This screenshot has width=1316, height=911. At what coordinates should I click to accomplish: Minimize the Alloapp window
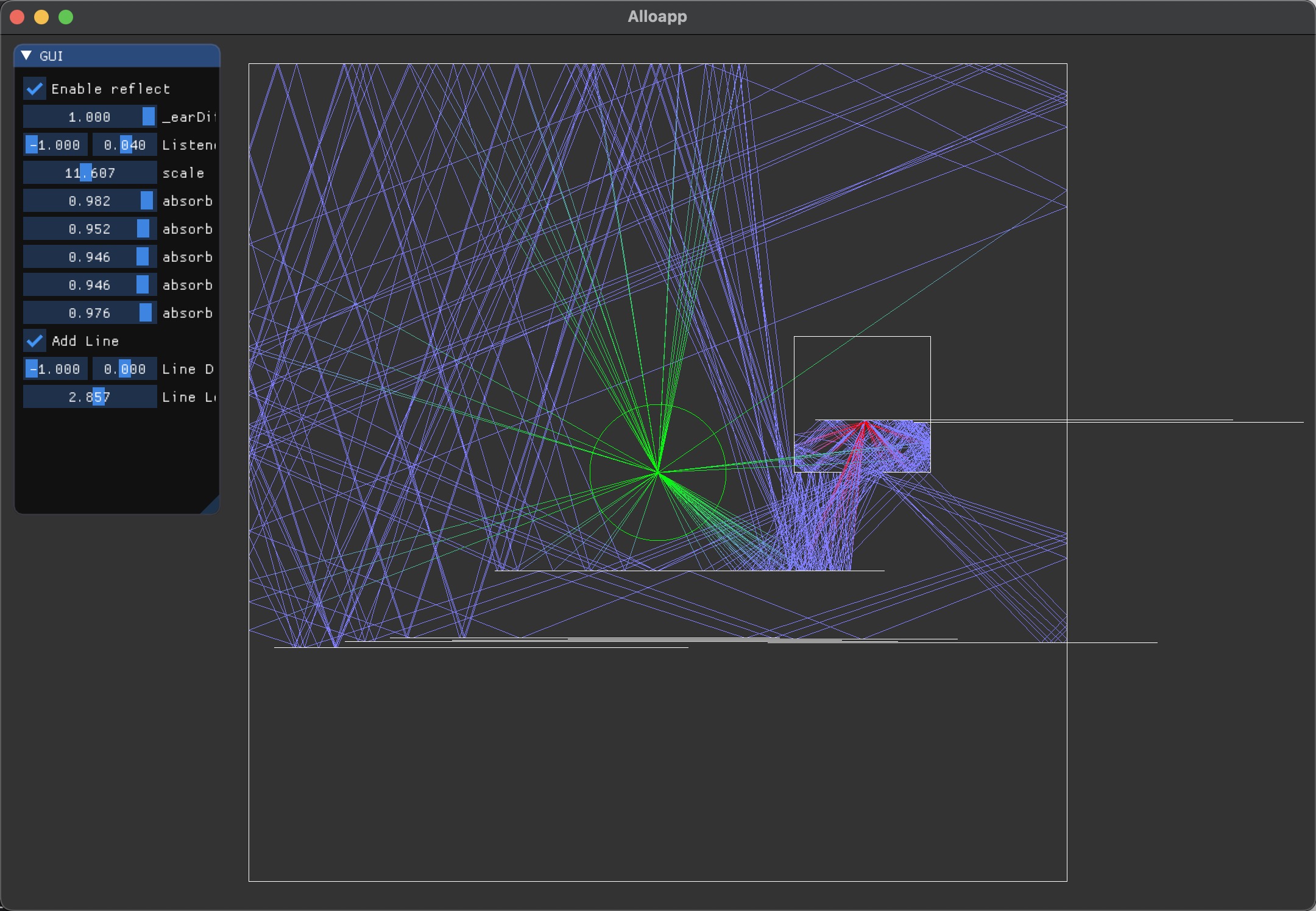click(41, 16)
